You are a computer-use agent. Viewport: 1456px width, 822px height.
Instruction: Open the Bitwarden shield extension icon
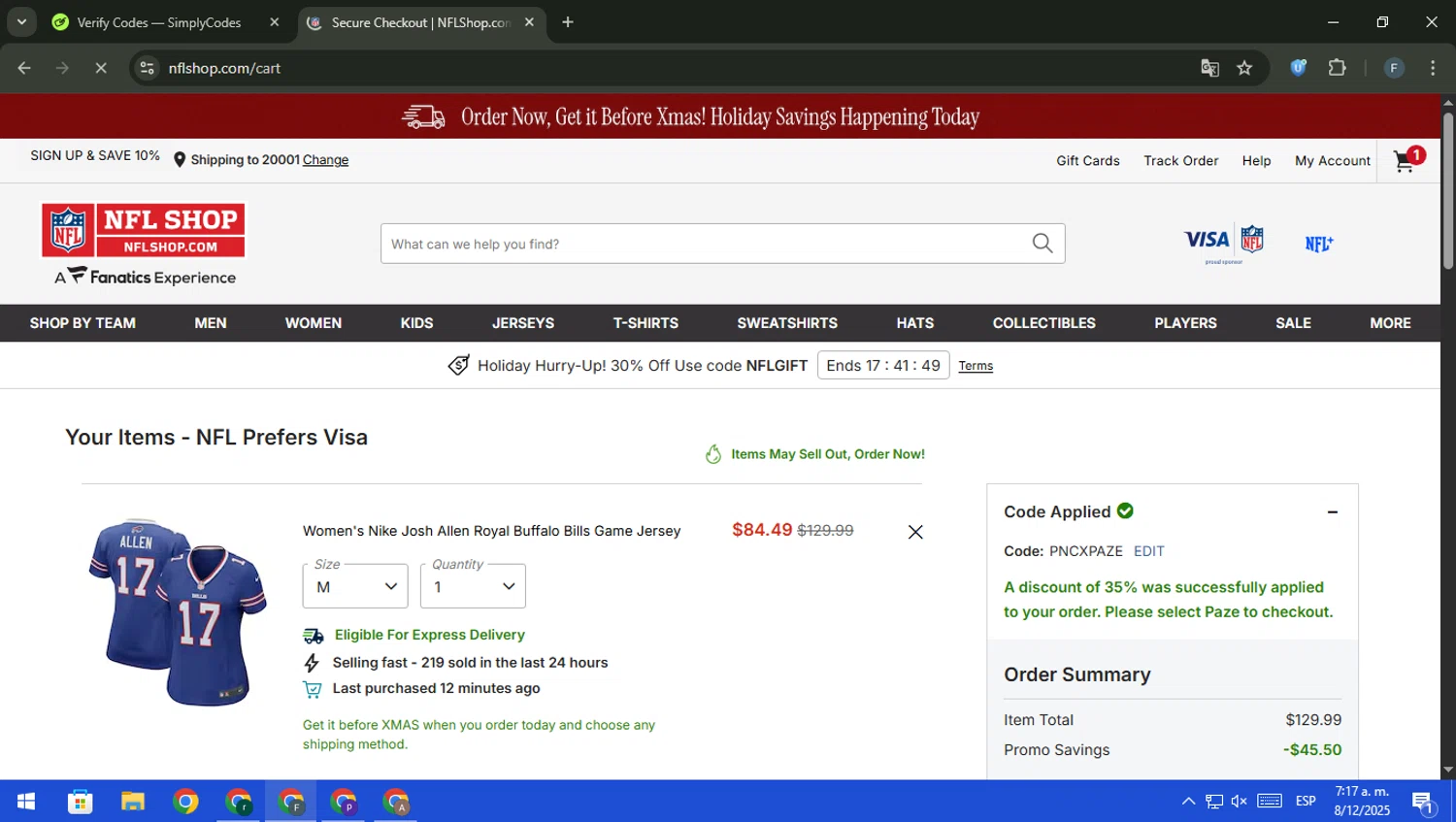coord(1298,67)
